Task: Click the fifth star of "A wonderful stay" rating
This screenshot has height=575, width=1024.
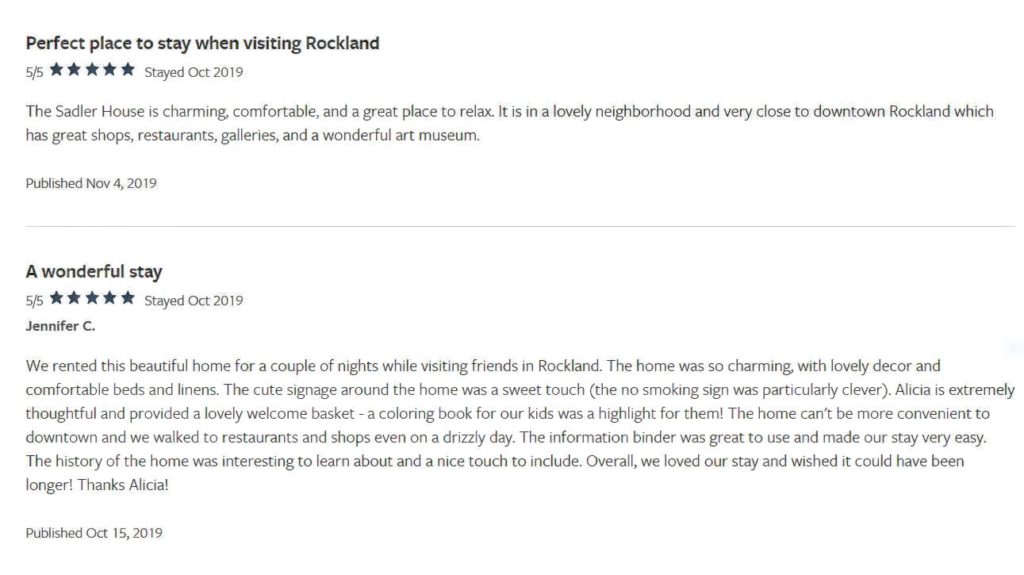Action: coord(128,298)
